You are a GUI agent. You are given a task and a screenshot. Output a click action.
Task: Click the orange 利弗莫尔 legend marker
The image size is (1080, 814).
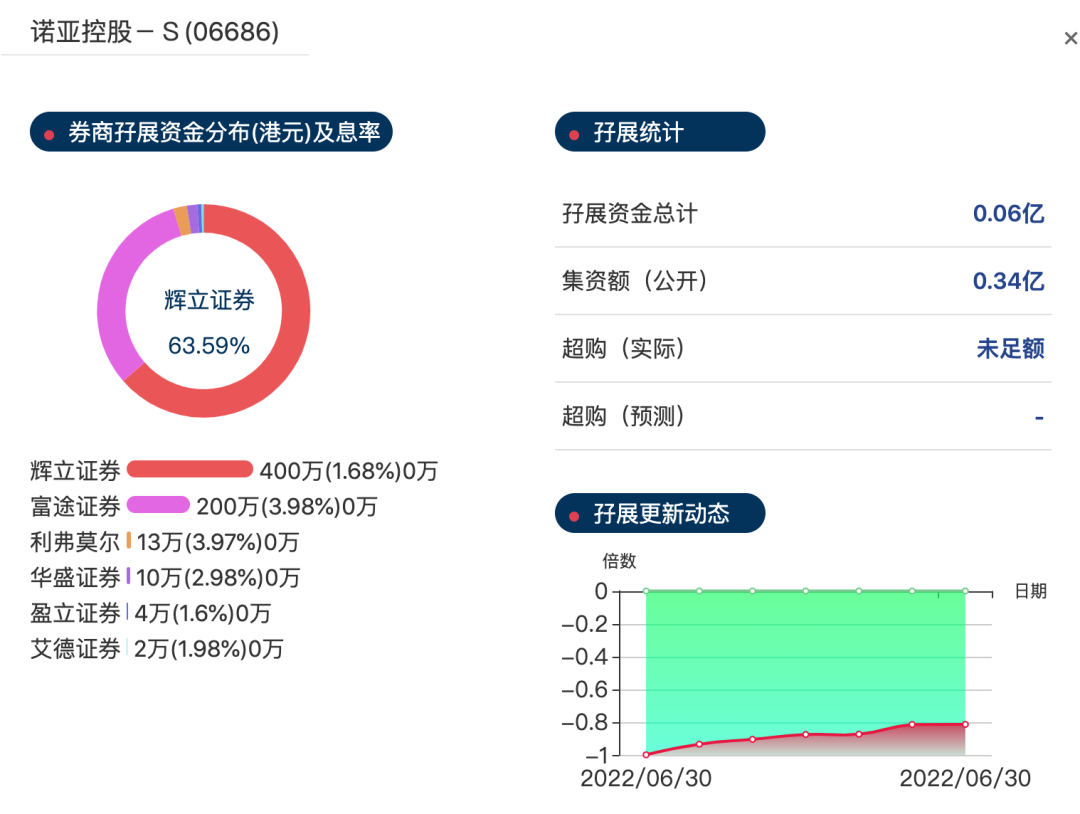coord(129,541)
